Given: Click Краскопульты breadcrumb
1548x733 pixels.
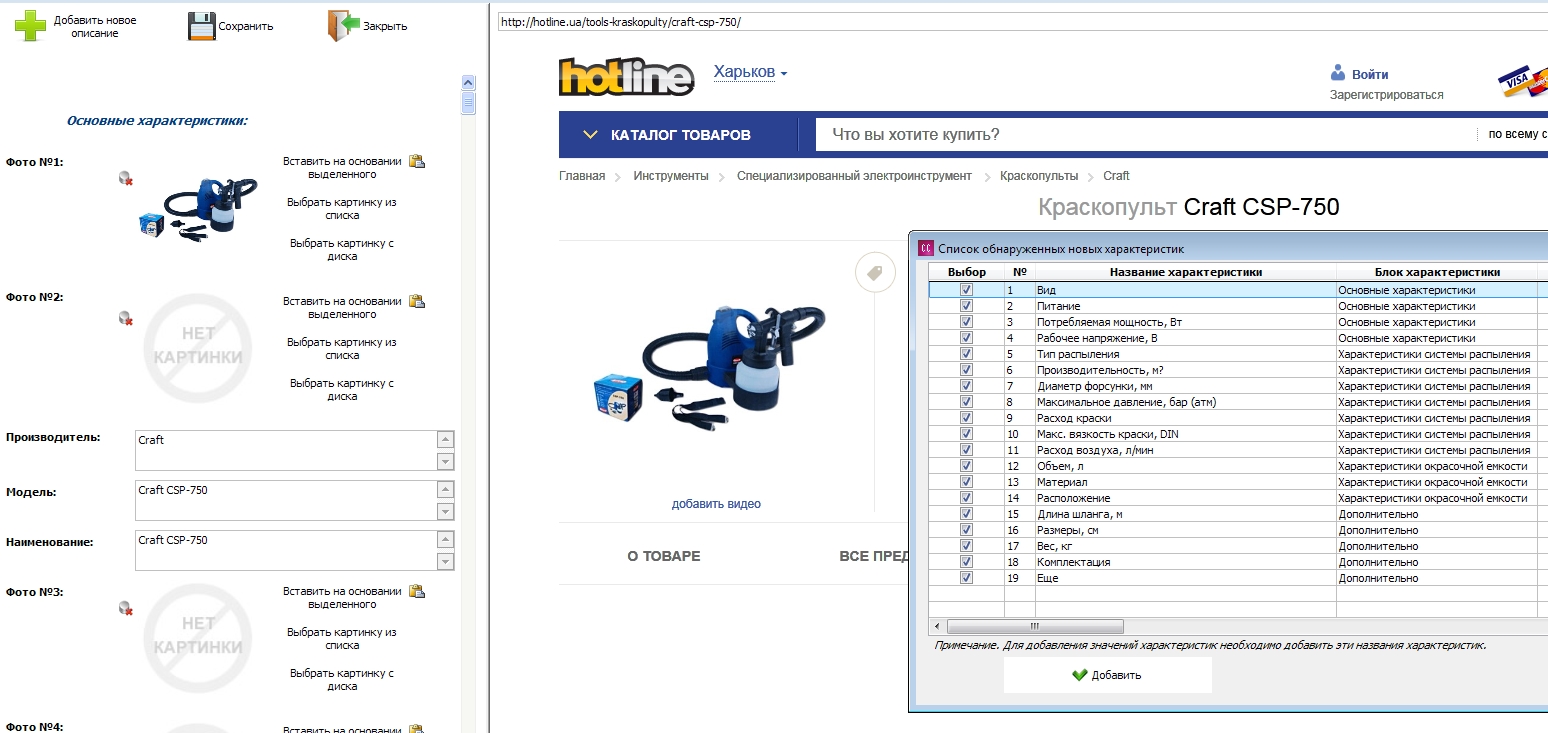Looking at the screenshot, I should pyautogui.click(x=1039, y=176).
